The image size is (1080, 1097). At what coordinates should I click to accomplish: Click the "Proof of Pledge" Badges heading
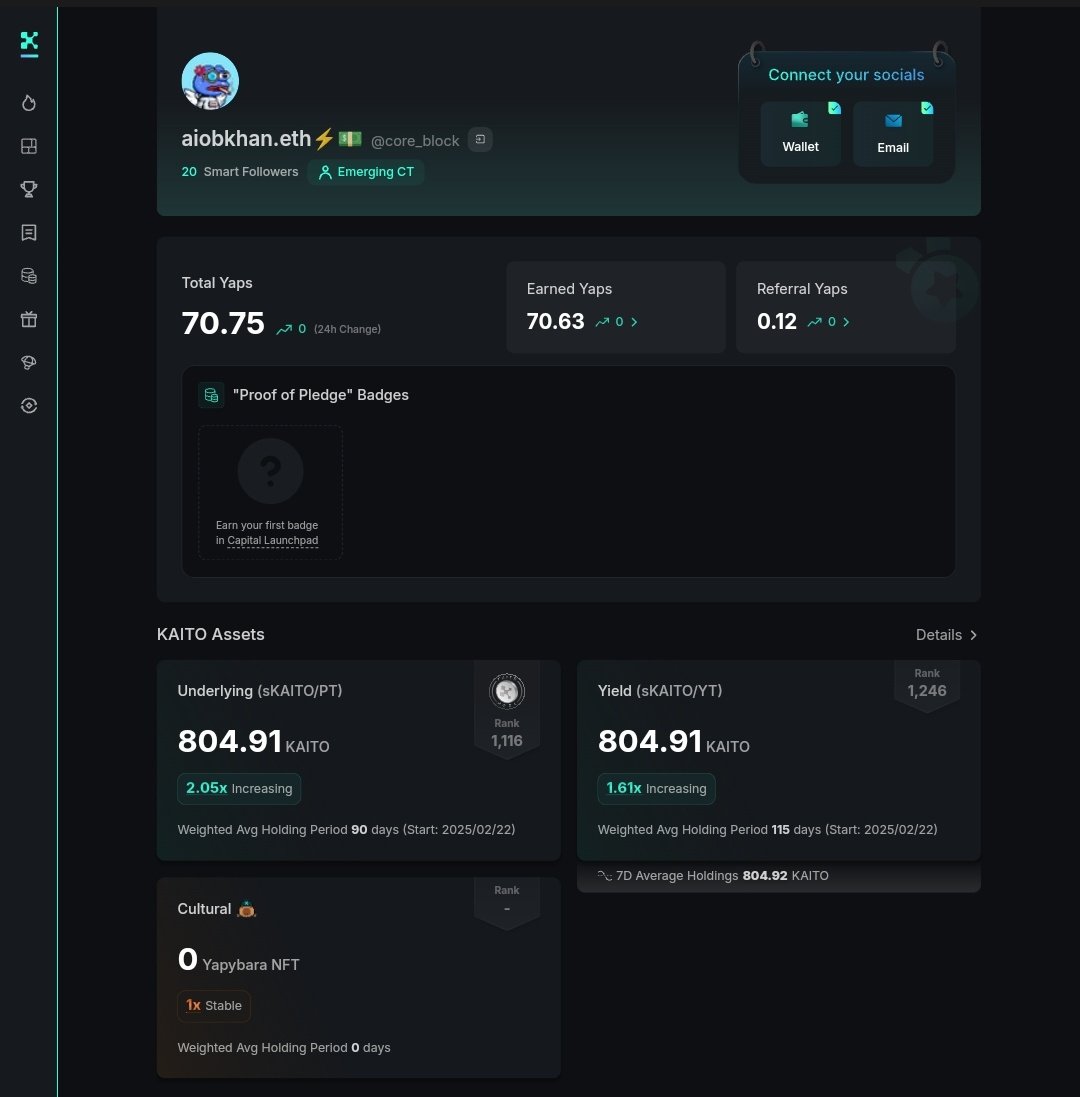click(x=320, y=395)
